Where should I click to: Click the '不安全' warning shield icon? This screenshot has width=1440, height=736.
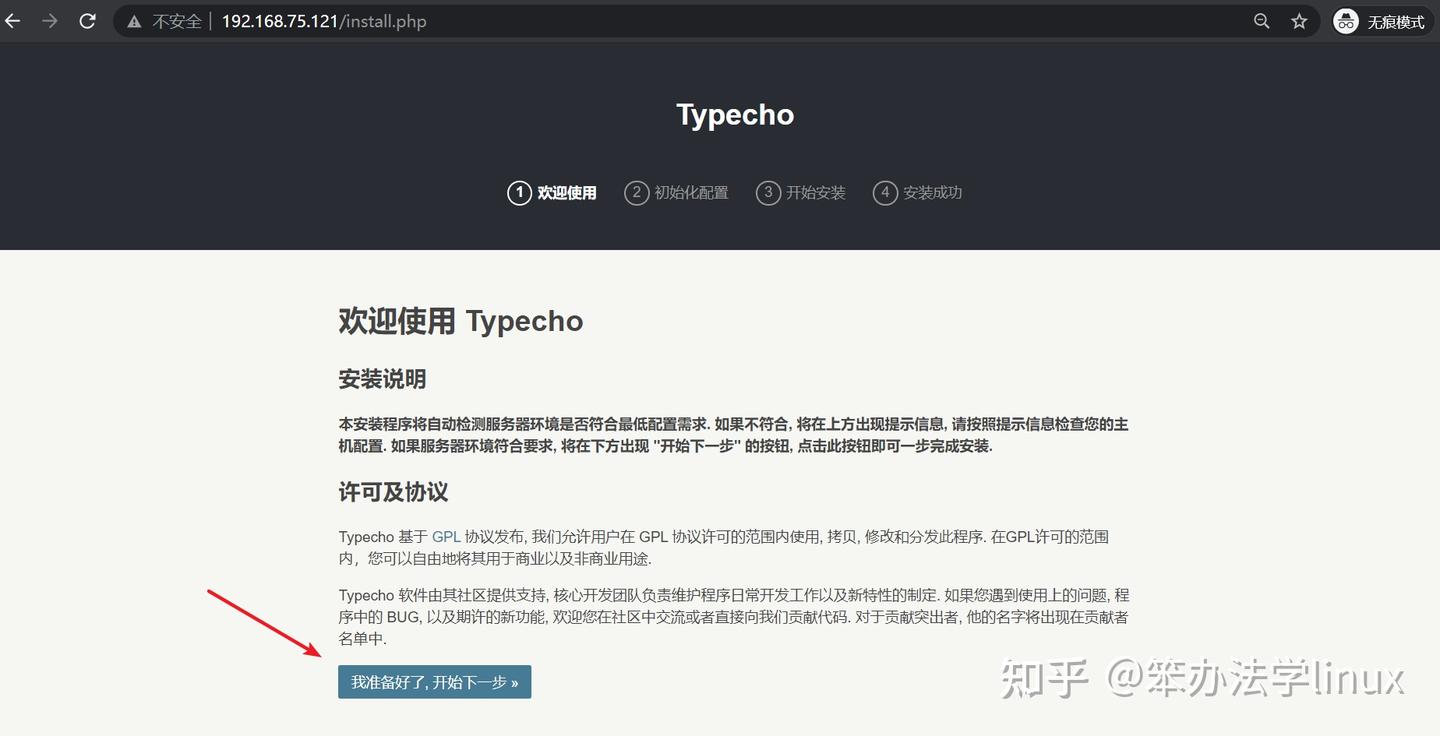[x=134, y=20]
